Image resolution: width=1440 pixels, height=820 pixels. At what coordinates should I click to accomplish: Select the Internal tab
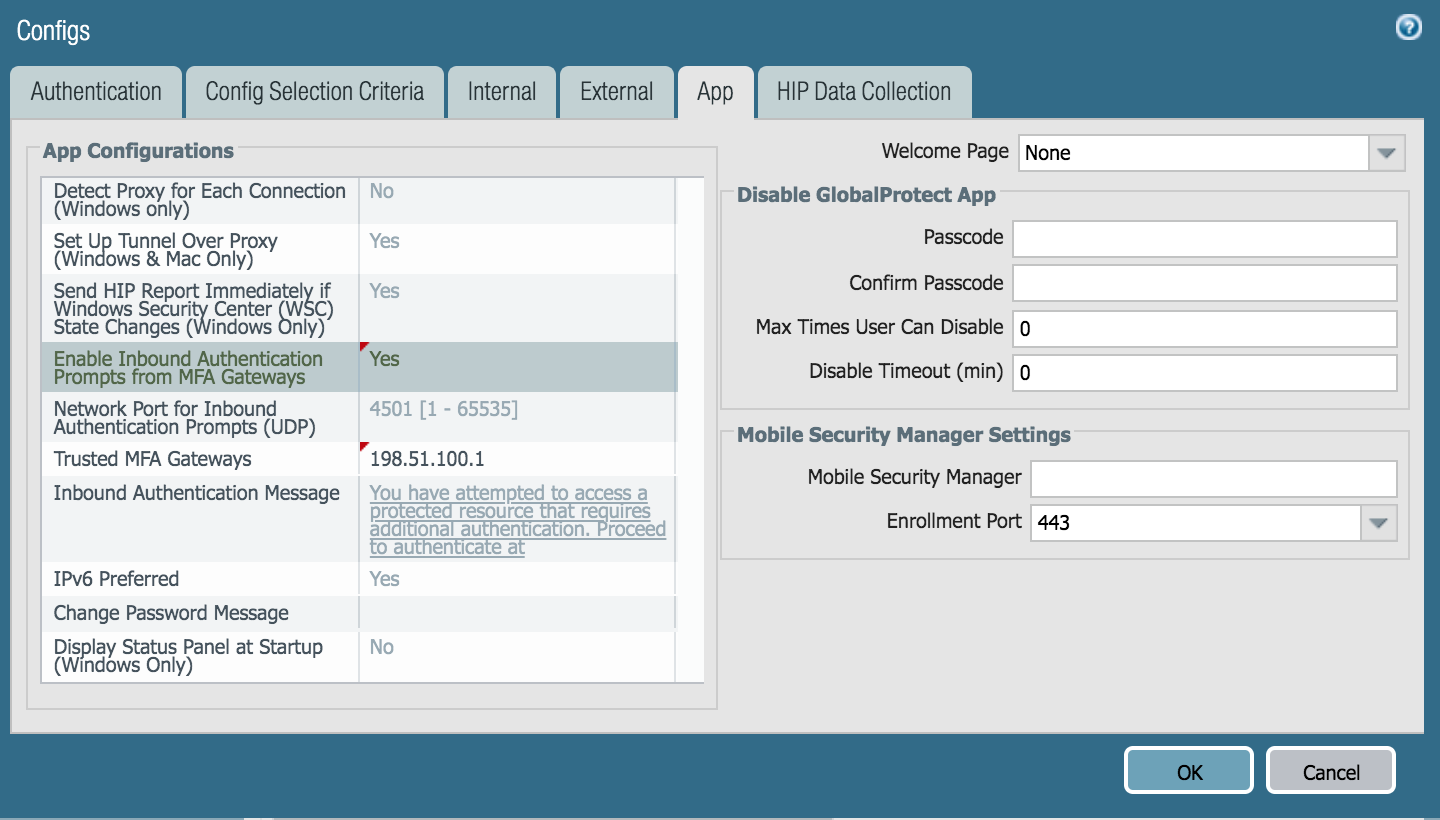coord(502,92)
